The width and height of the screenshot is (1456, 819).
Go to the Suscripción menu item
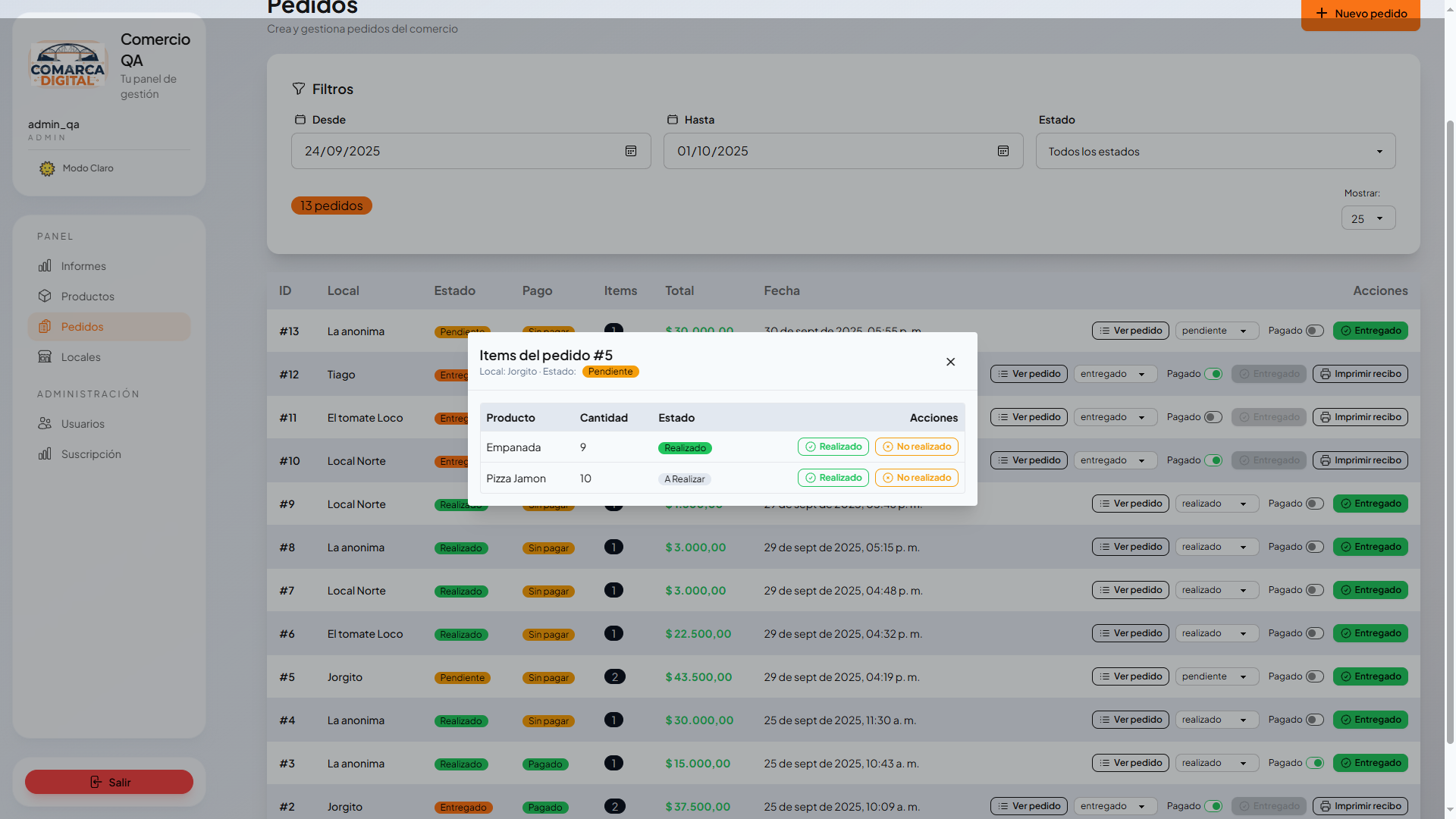pos(91,454)
